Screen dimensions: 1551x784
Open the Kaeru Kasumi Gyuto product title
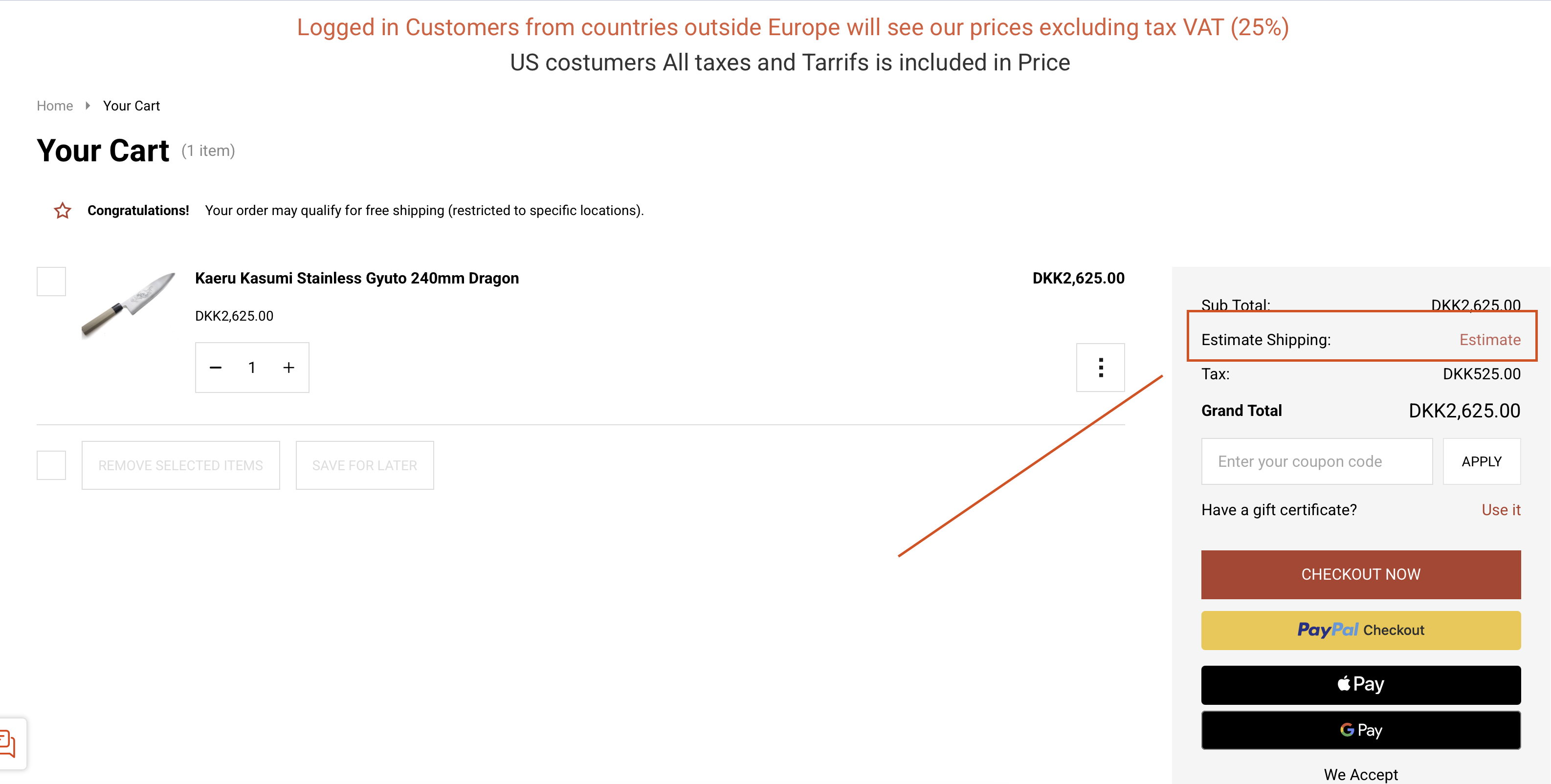[356, 278]
